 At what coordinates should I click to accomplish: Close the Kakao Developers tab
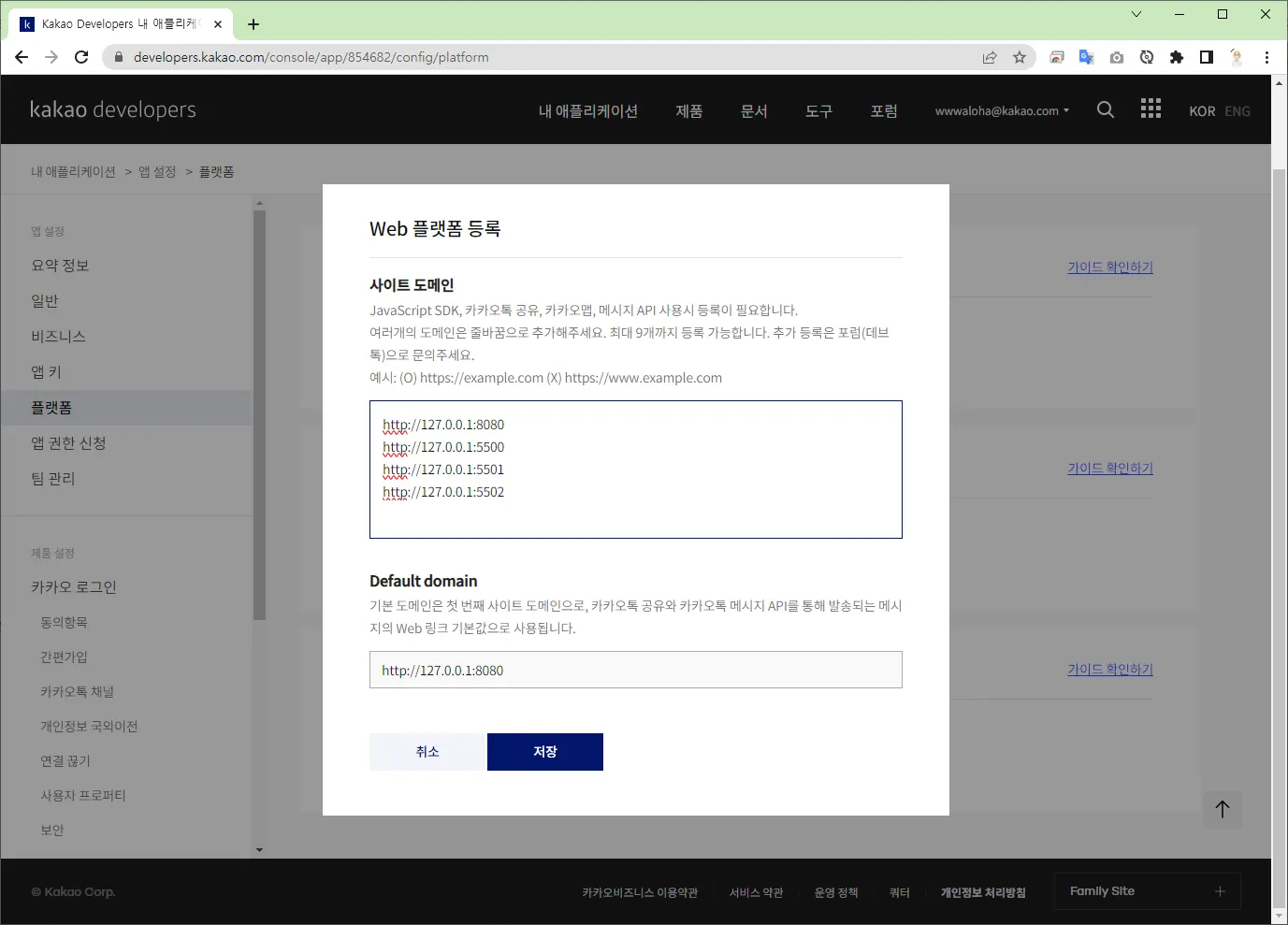pos(218,24)
